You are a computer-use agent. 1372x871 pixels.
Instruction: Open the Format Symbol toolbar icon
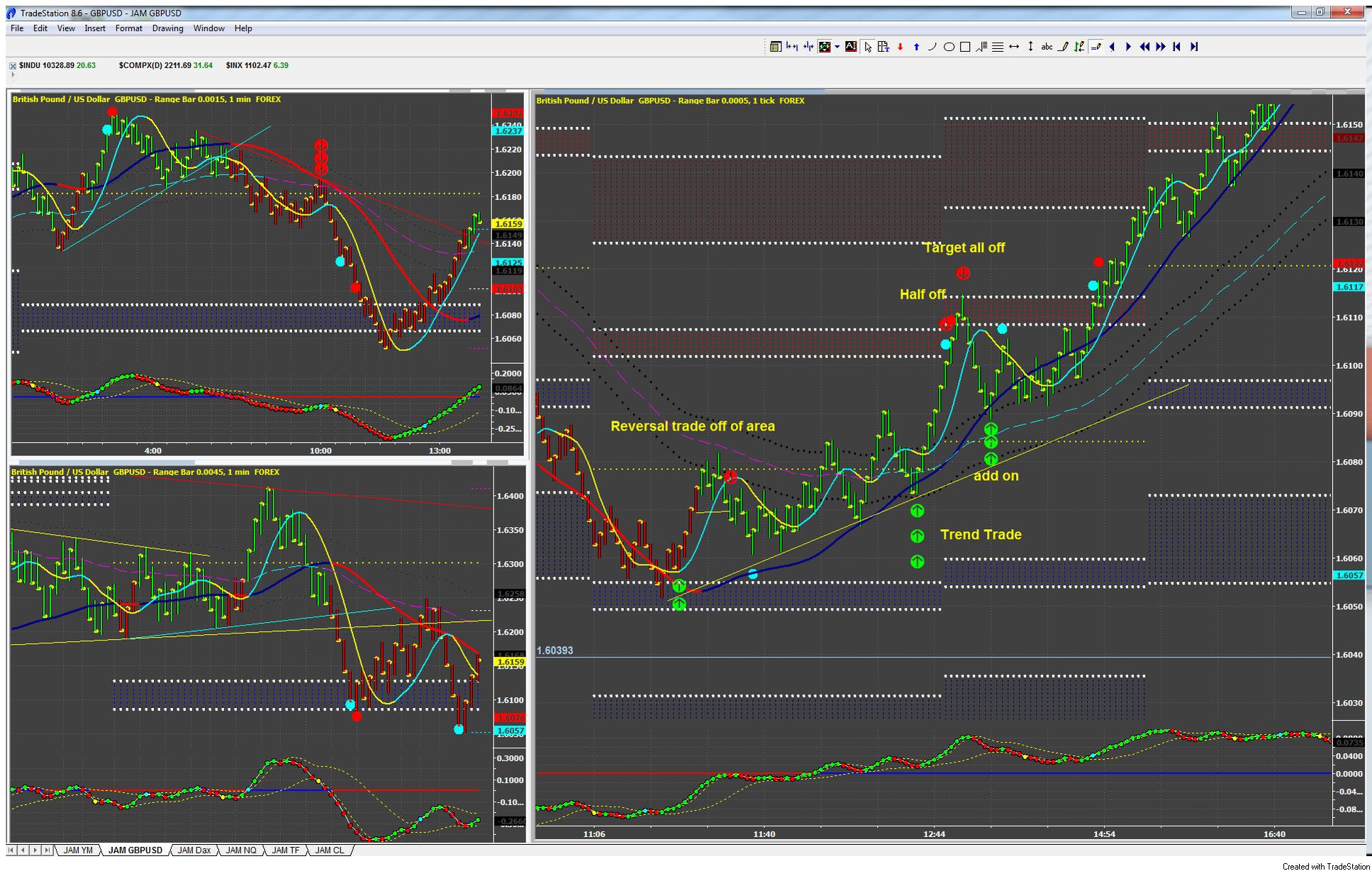776,47
